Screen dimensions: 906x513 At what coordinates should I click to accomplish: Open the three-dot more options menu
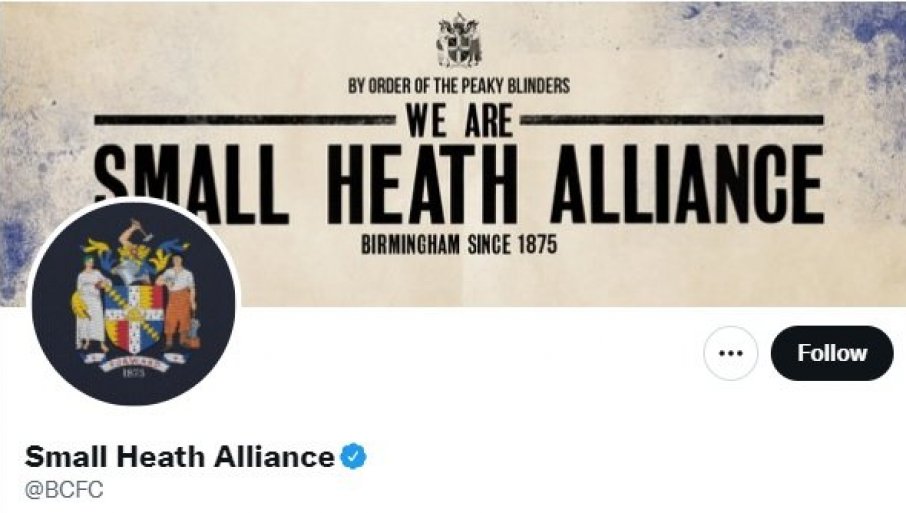click(731, 353)
